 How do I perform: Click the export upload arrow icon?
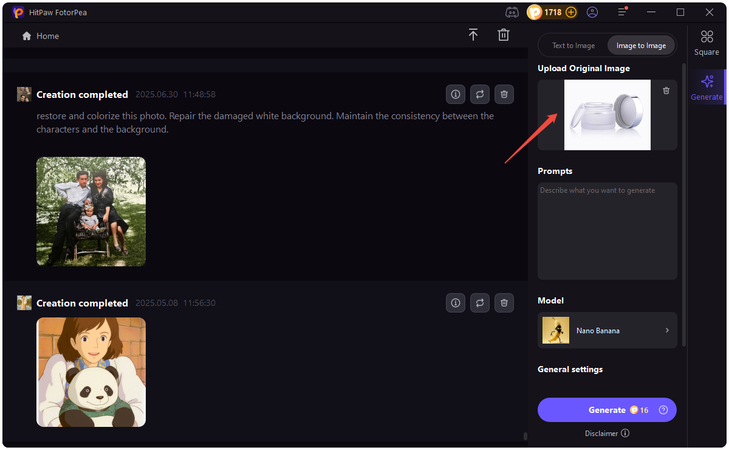473,35
